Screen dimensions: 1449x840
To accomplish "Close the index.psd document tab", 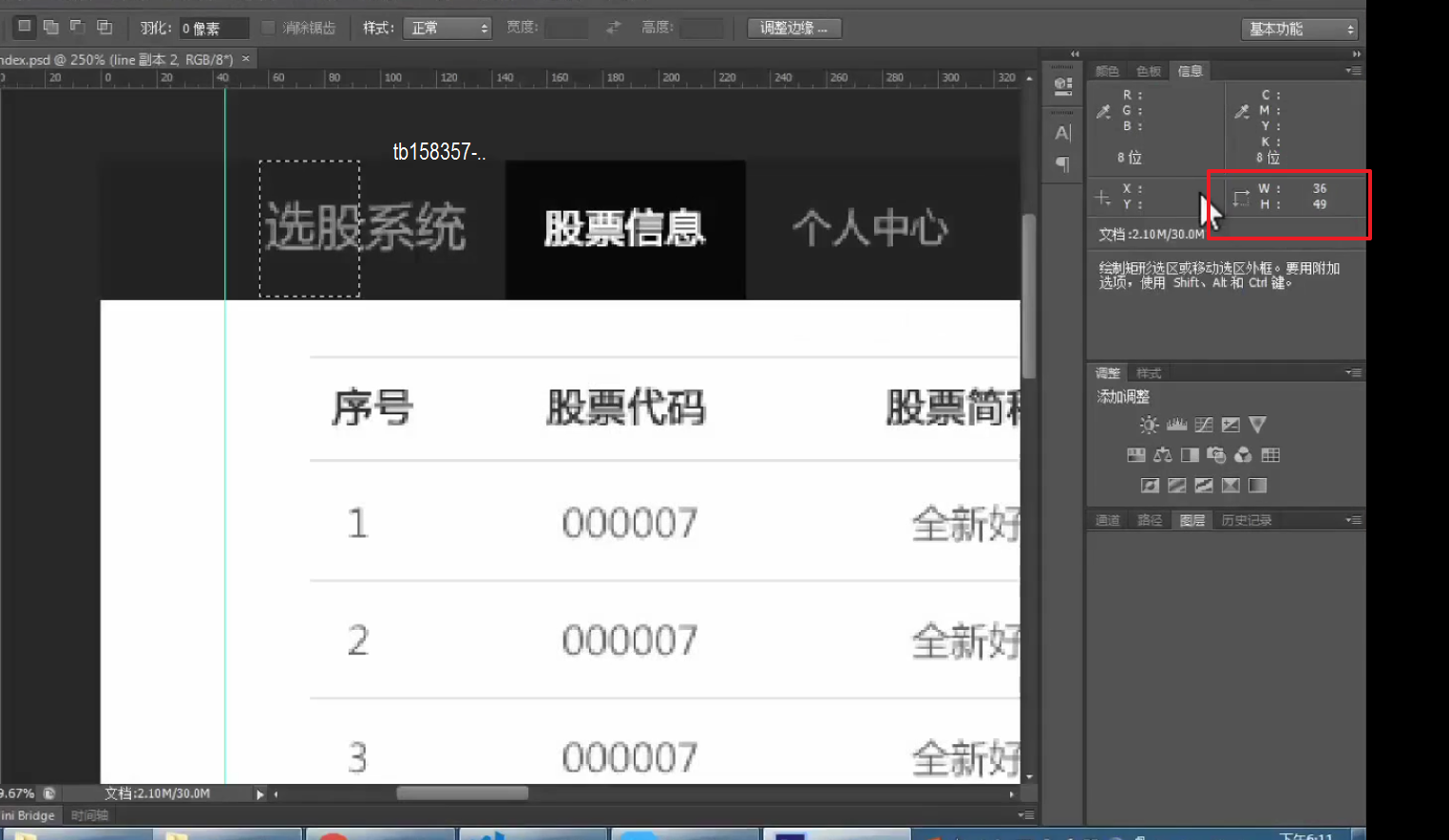I will 246,59.
